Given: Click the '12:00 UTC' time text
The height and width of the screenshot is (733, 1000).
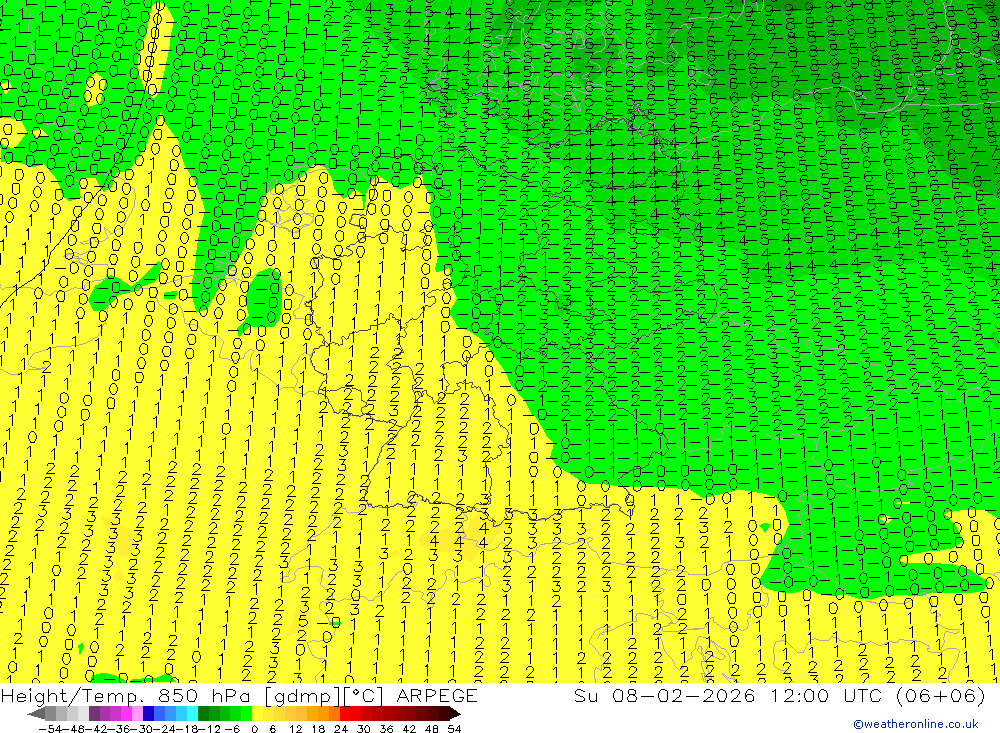Looking at the screenshot, I should point(829,695).
